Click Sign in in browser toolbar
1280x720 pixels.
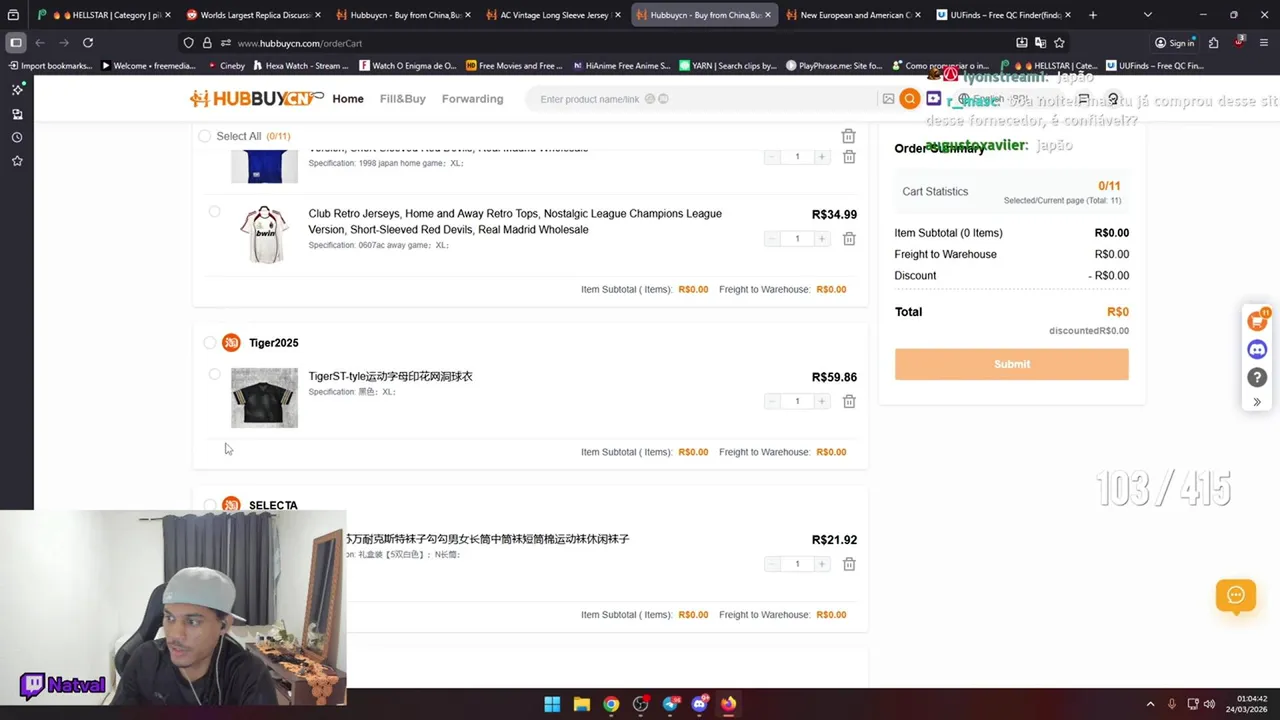tap(1174, 43)
